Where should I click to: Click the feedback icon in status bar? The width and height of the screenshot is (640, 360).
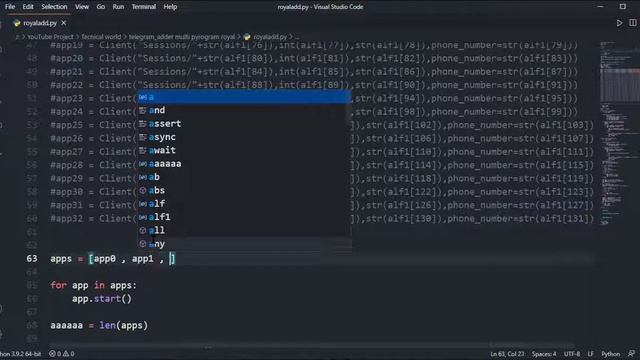click(x=631, y=354)
